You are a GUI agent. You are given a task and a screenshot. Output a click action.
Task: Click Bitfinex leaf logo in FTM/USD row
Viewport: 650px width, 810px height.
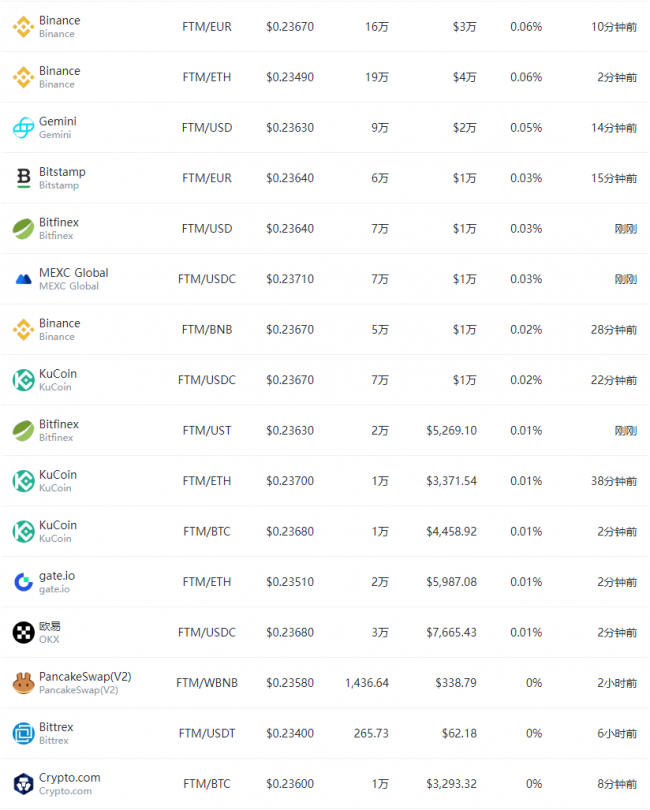[23, 229]
